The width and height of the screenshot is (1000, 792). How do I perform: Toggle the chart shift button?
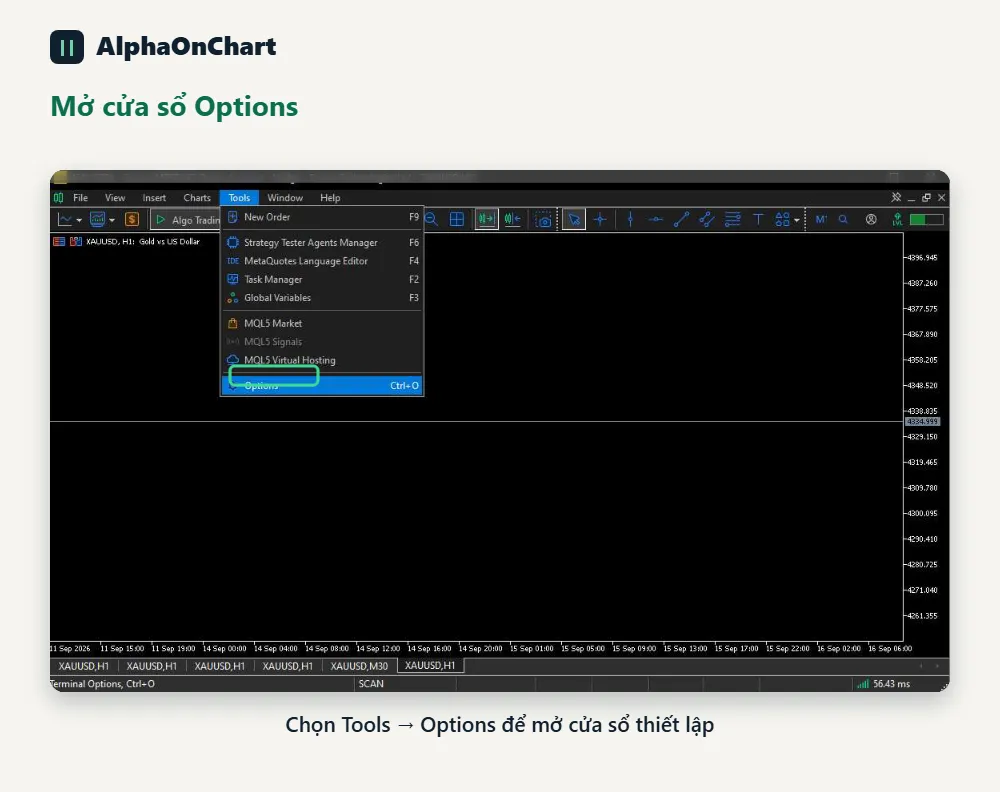(x=513, y=219)
